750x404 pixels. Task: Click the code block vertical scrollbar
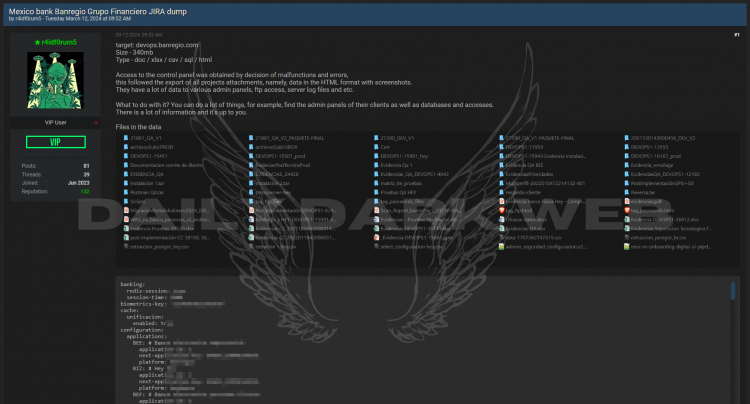tap(732, 291)
